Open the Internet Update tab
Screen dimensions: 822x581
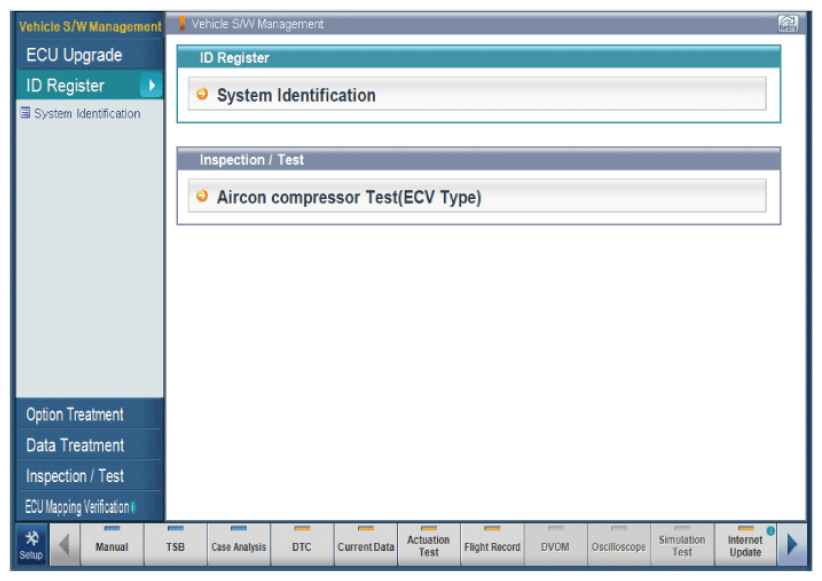point(745,545)
